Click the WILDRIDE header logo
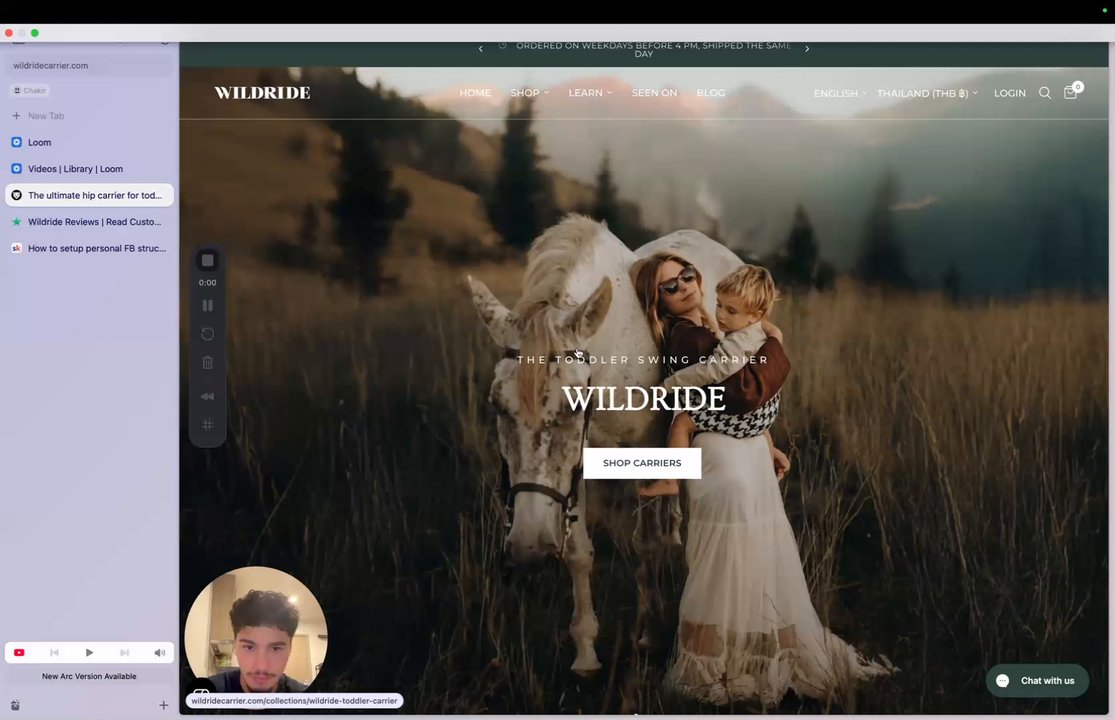Image resolution: width=1115 pixels, height=720 pixels. (262, 92)
